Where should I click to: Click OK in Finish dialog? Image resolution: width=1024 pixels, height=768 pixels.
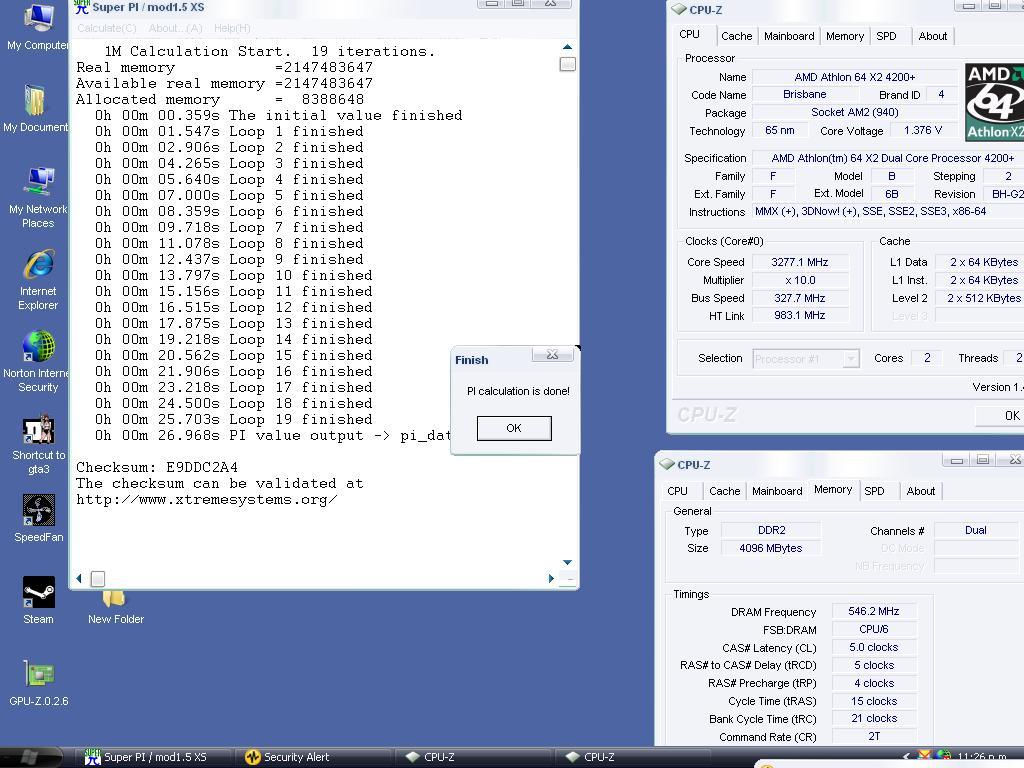[x=514, y=428]
